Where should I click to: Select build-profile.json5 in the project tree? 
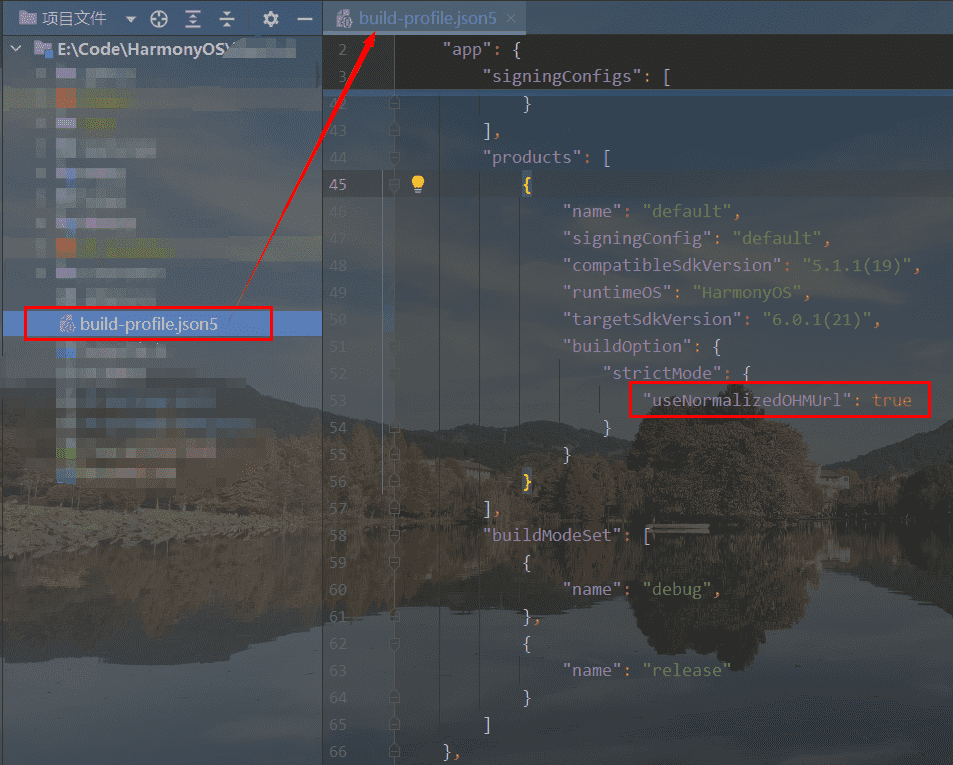(x=149, y=324)
